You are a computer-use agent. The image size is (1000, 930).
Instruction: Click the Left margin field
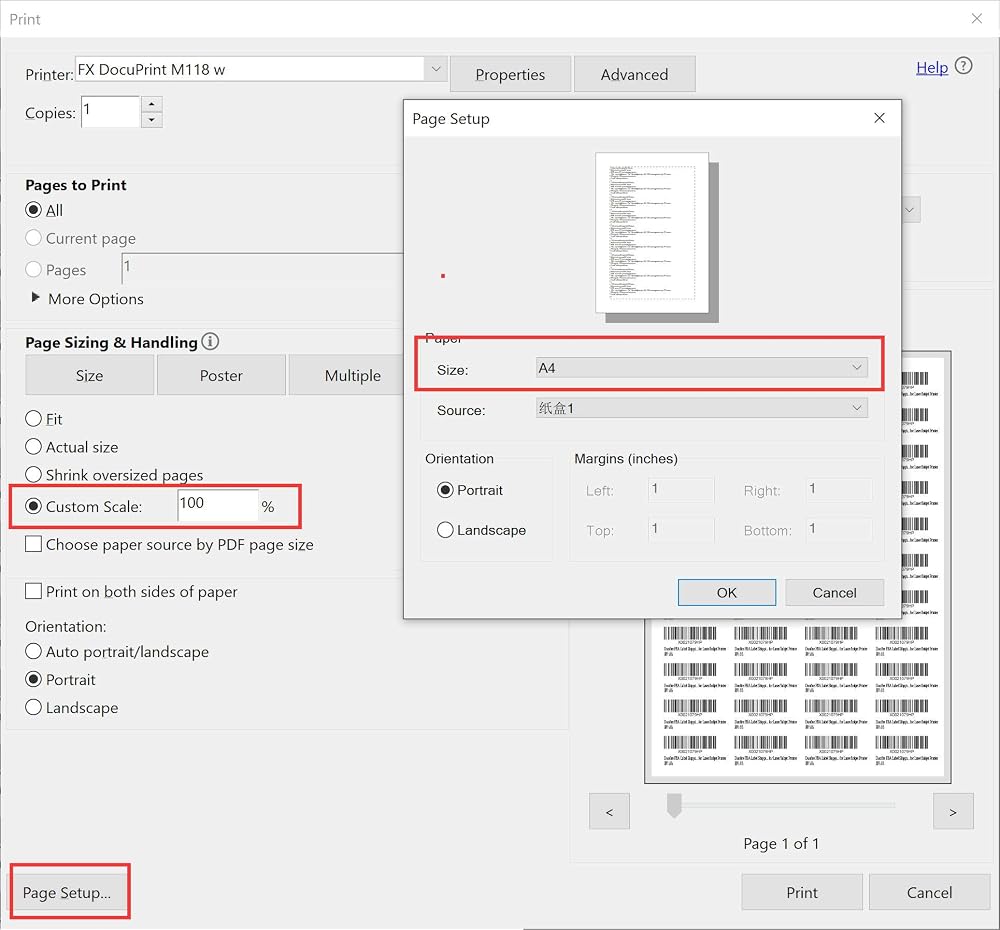click(x=681, y=490)
